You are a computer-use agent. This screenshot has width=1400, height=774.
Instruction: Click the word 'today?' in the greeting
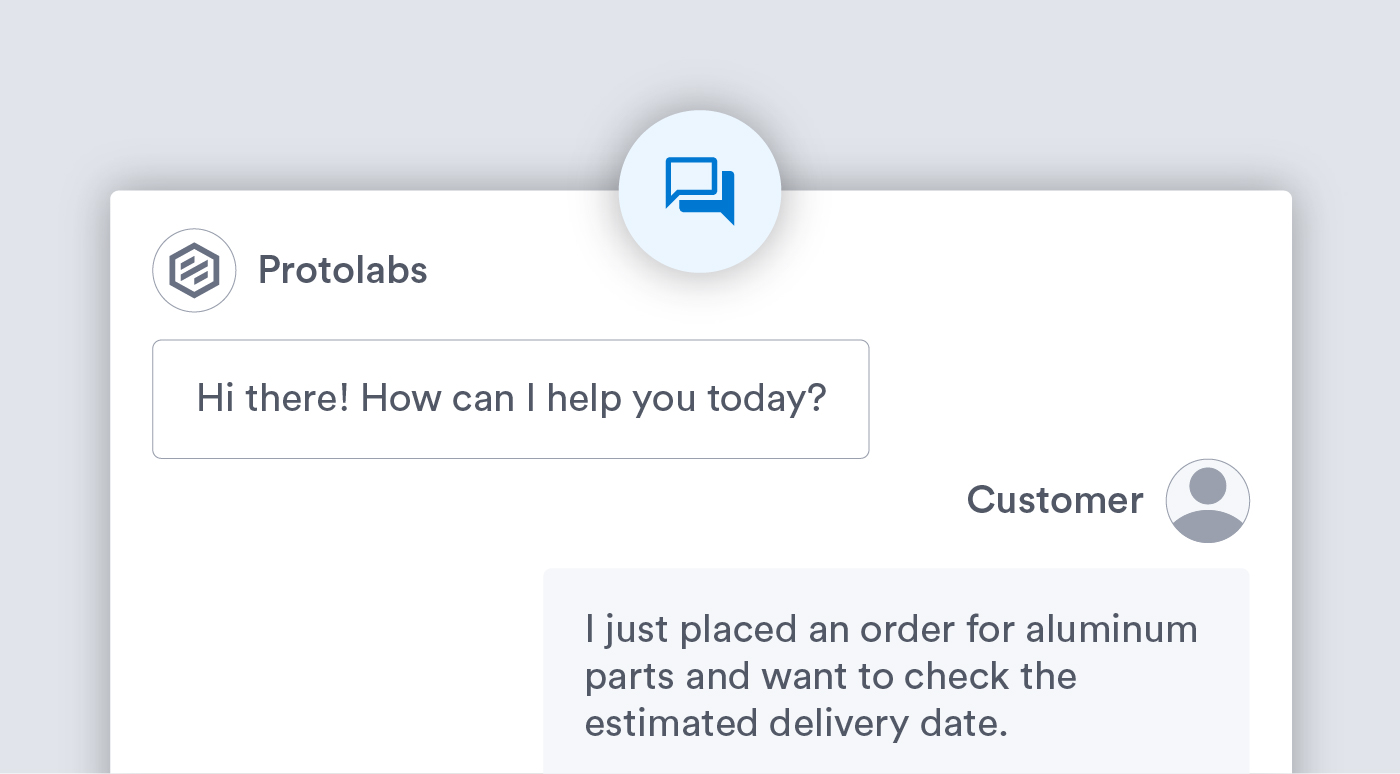(x=767, y=399)
